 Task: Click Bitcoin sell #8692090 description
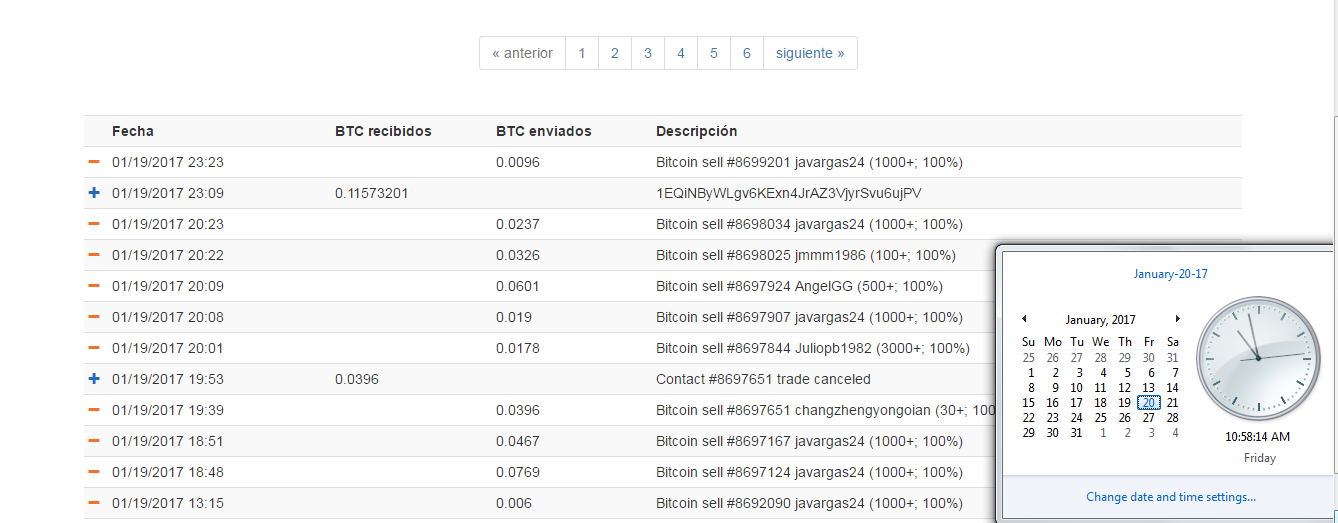pos(809,503)
